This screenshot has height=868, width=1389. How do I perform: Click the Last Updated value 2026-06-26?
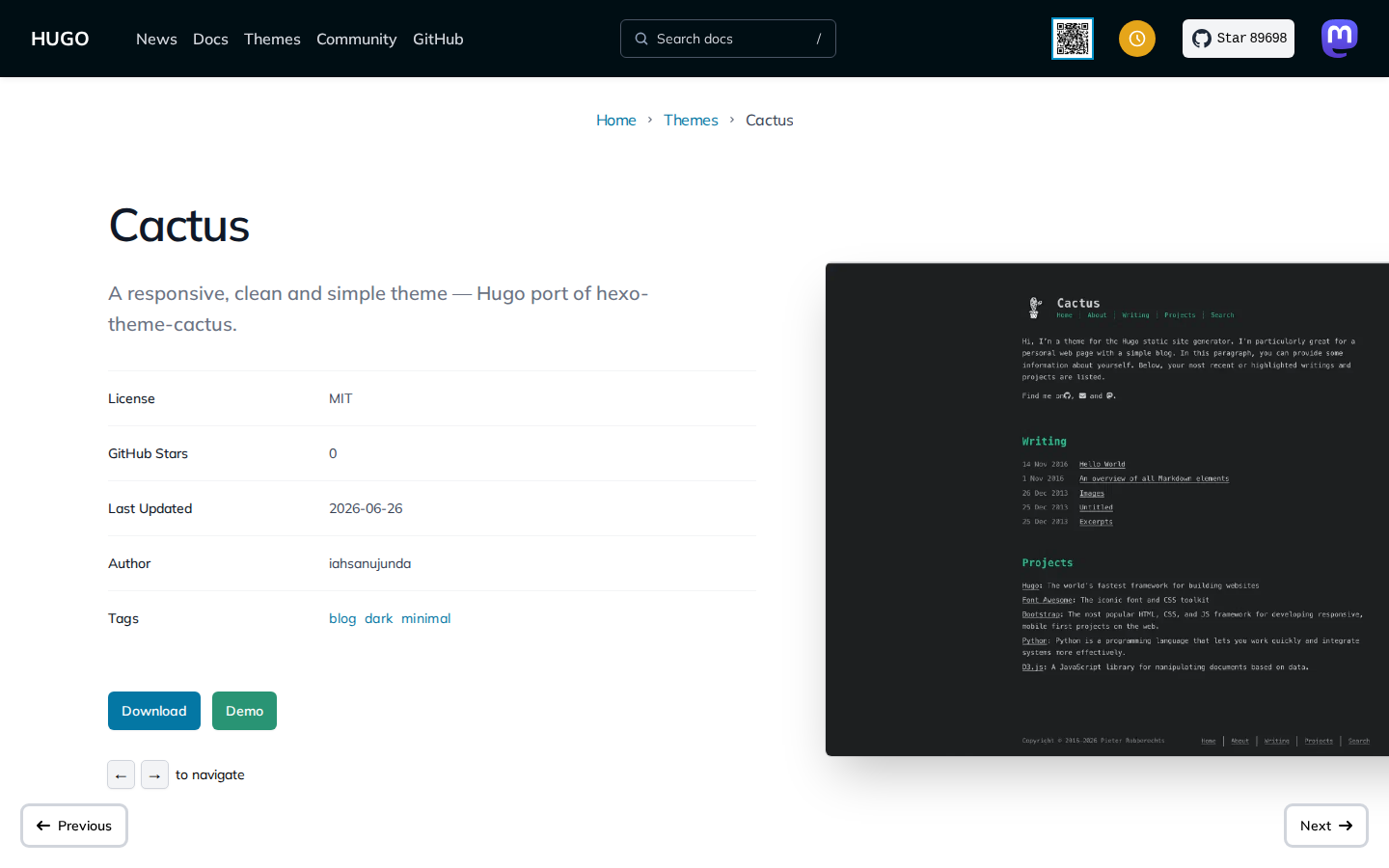click(x=366, y=508)
